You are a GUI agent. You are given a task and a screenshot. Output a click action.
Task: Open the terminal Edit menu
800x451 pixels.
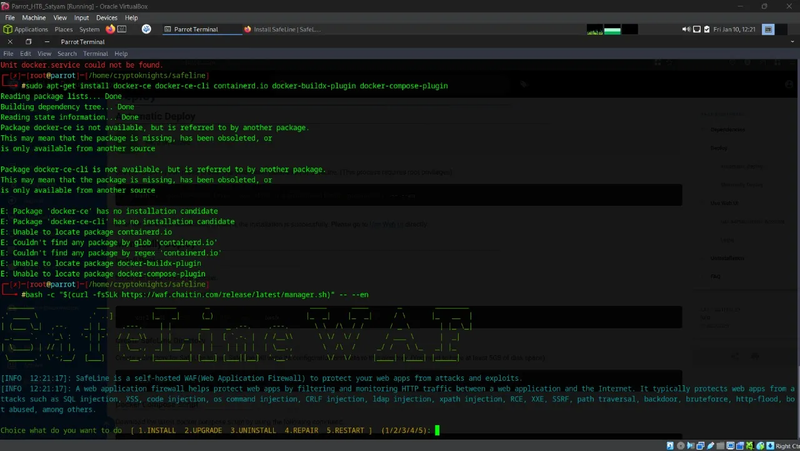tap(26, 54)
